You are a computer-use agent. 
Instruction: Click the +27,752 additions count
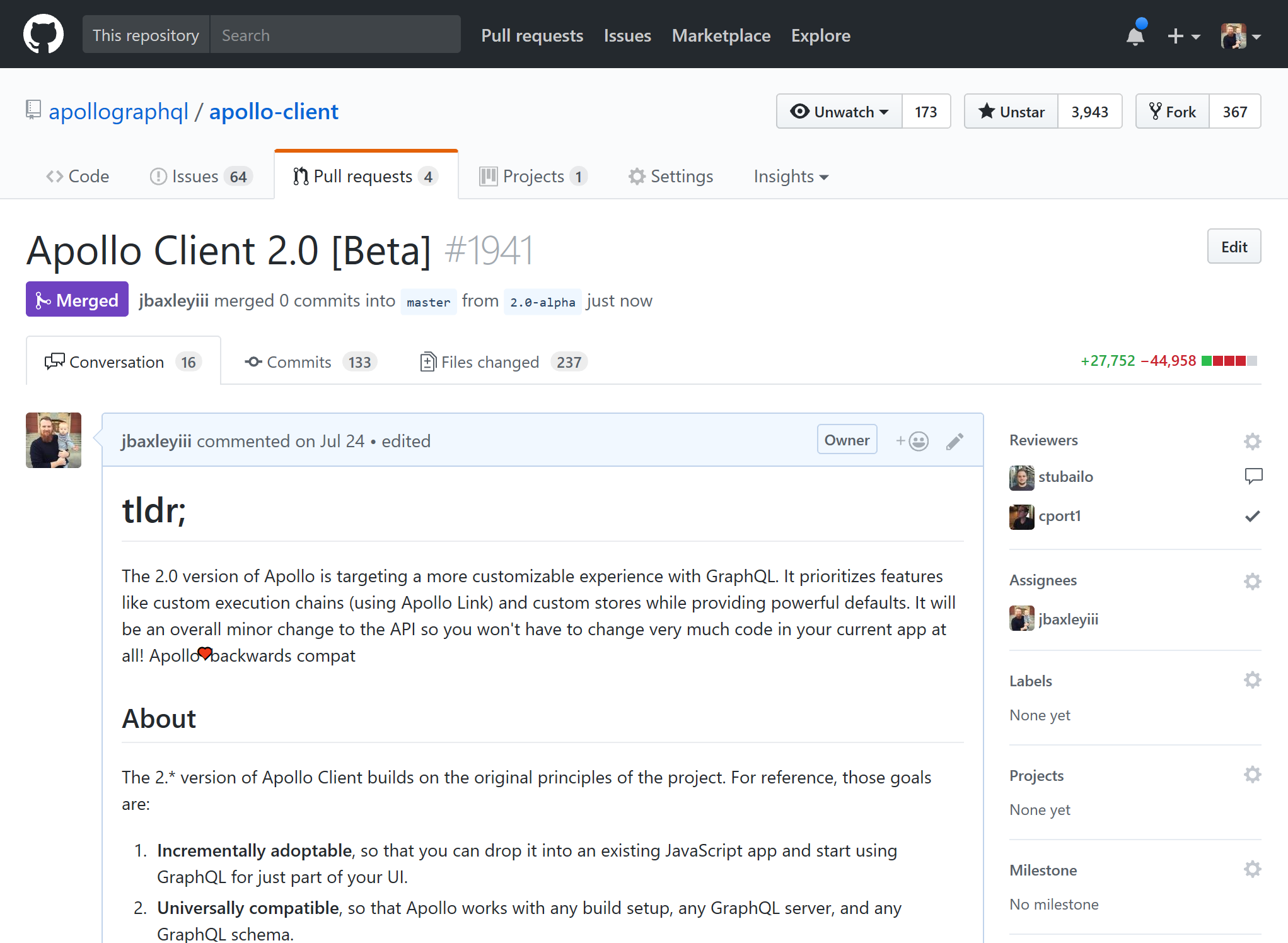coord(1108,360)
